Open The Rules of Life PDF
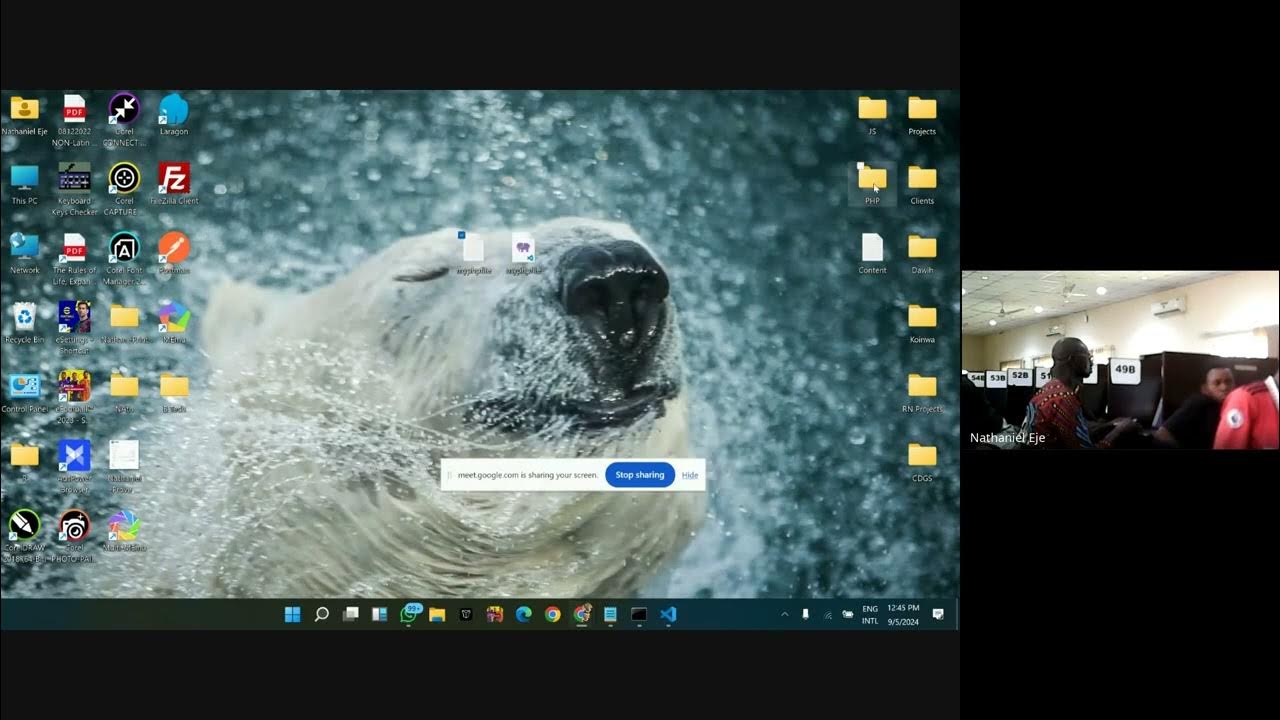 click(74, 258)
